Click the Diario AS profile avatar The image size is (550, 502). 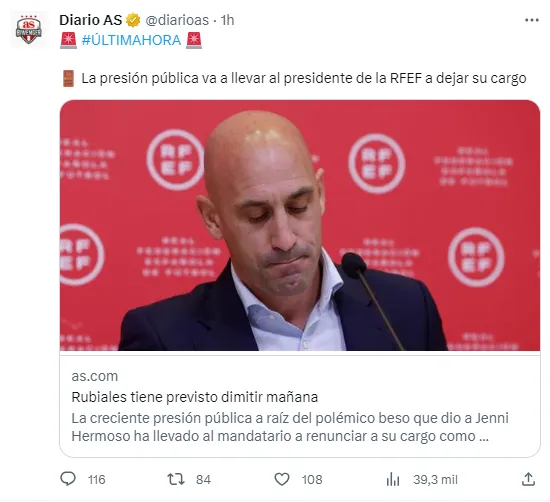(x=29, y=30)
